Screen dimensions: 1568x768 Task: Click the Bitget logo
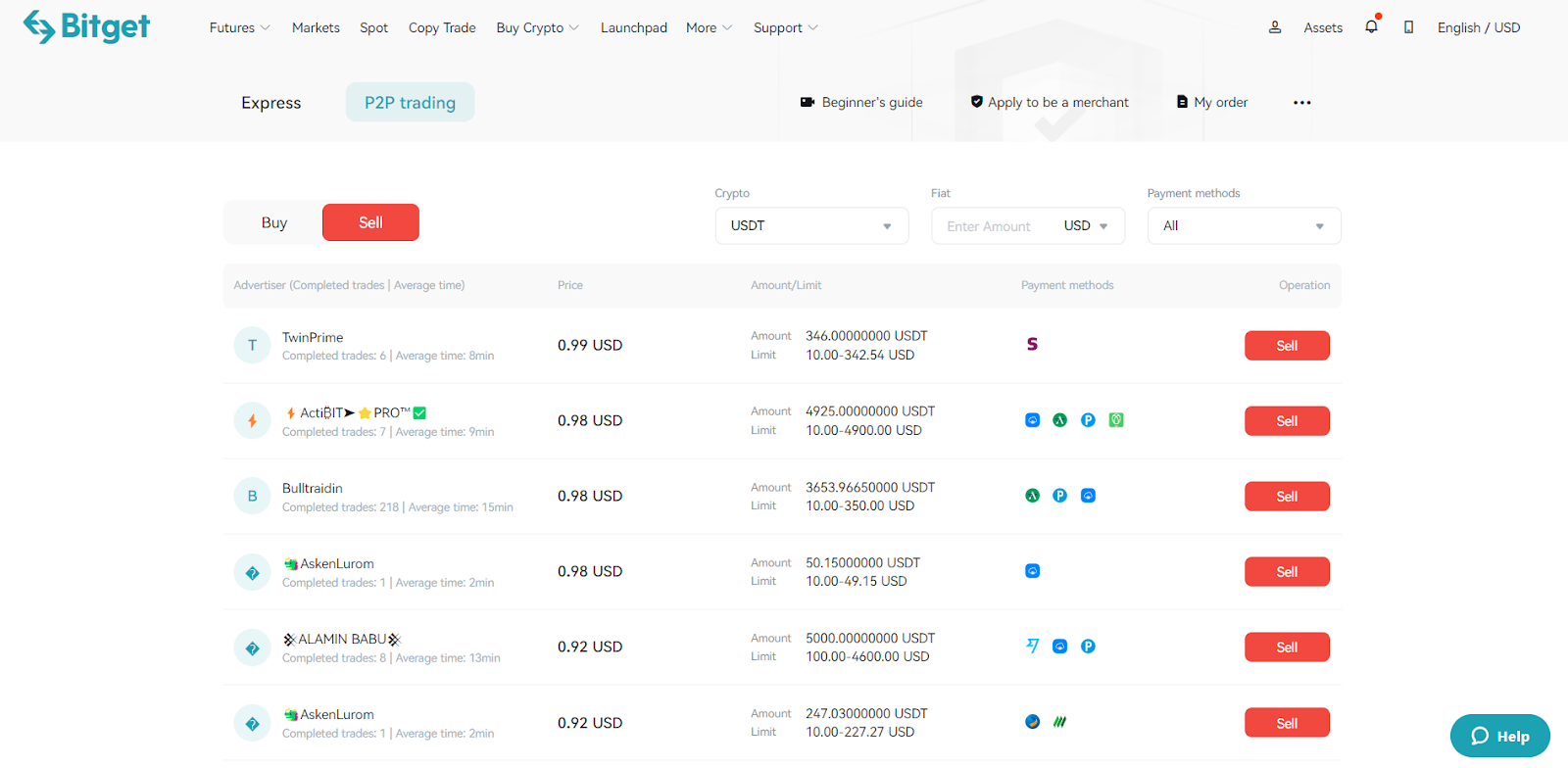tap(86, 26)
